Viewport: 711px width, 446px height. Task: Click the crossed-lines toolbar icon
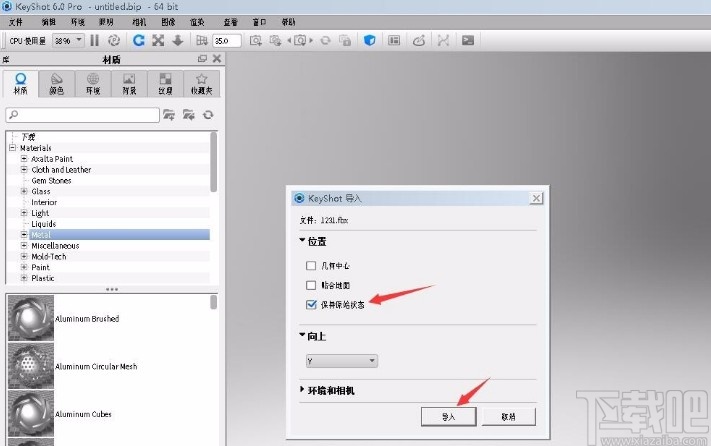pyautogui.click(x=443, y=40)
